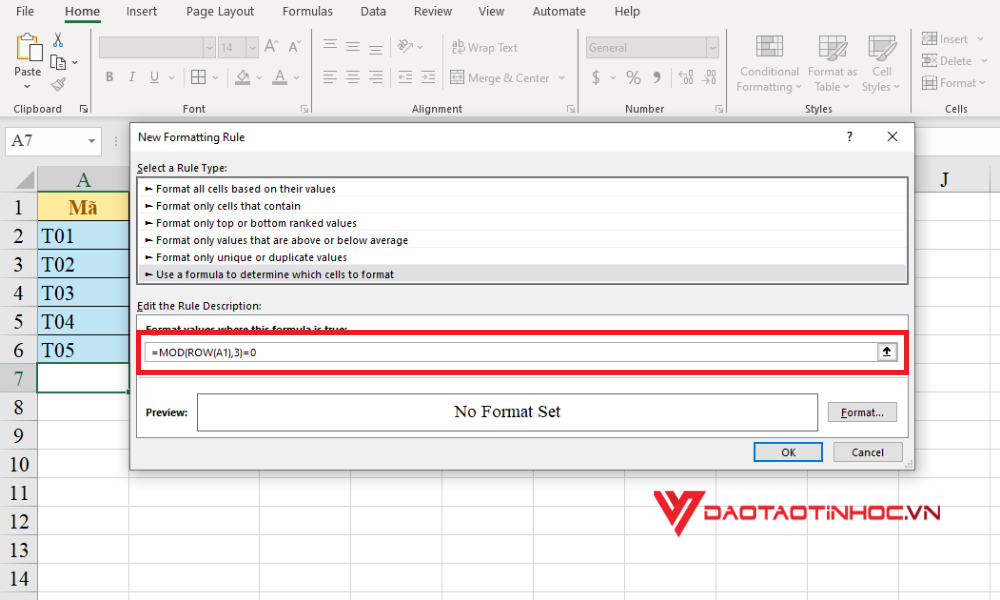Click the formula input field with =MOD(ROW(A1),3)=0
Screen dimensions: 1000x600
(x=511, y=352)
